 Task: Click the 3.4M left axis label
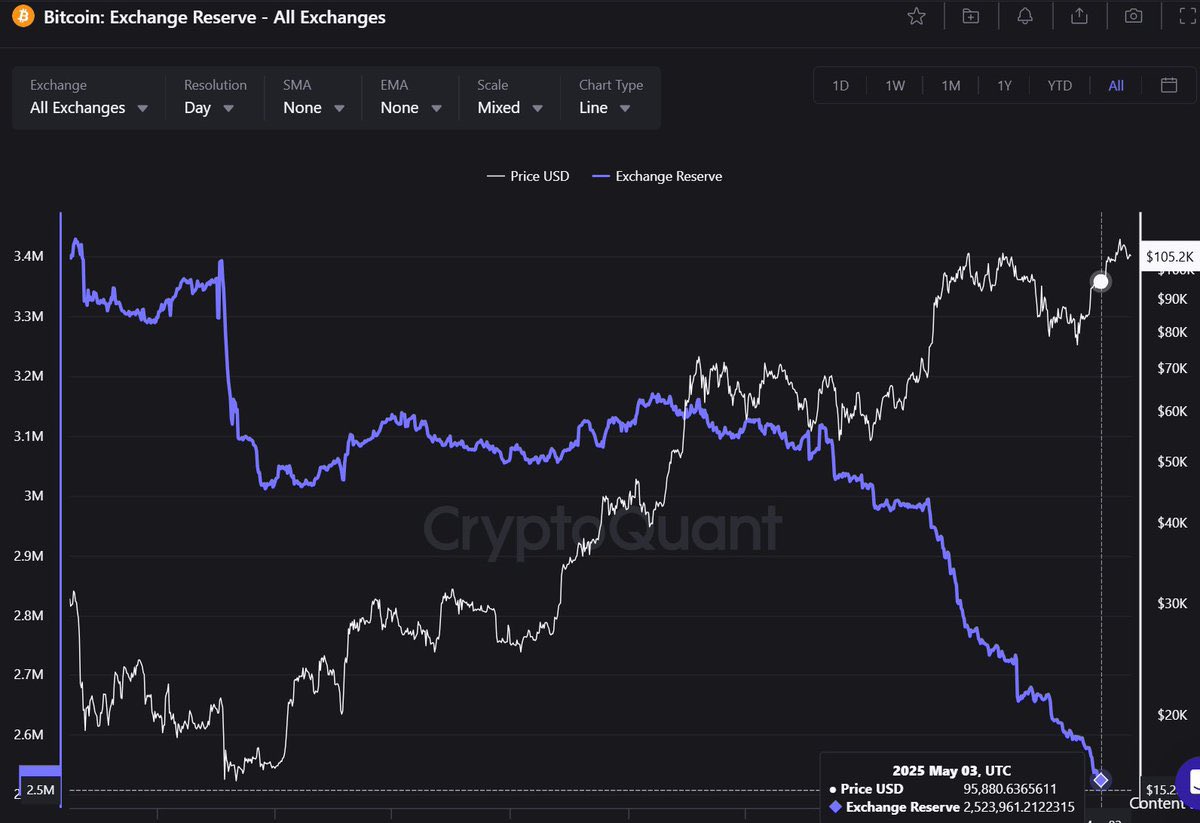point(27,257)
